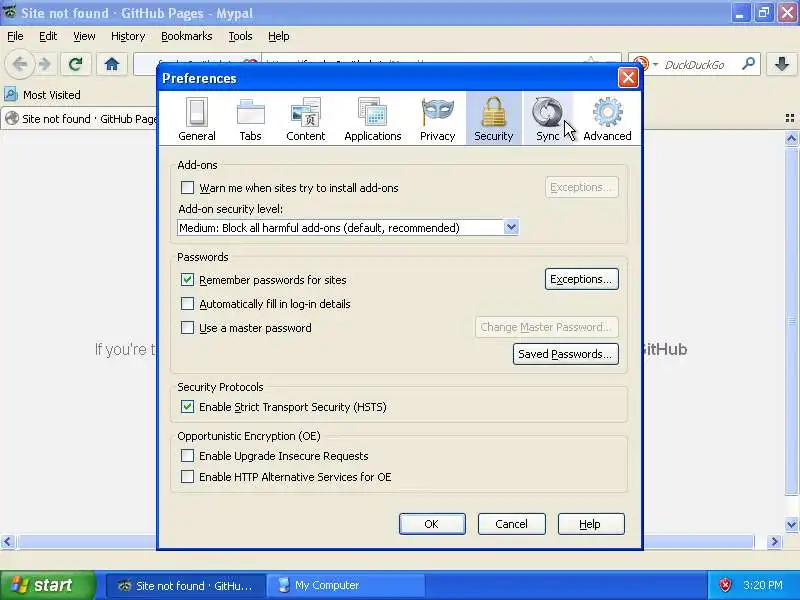
Task: Click the search magnifier icon
Action: coord(748,64)
